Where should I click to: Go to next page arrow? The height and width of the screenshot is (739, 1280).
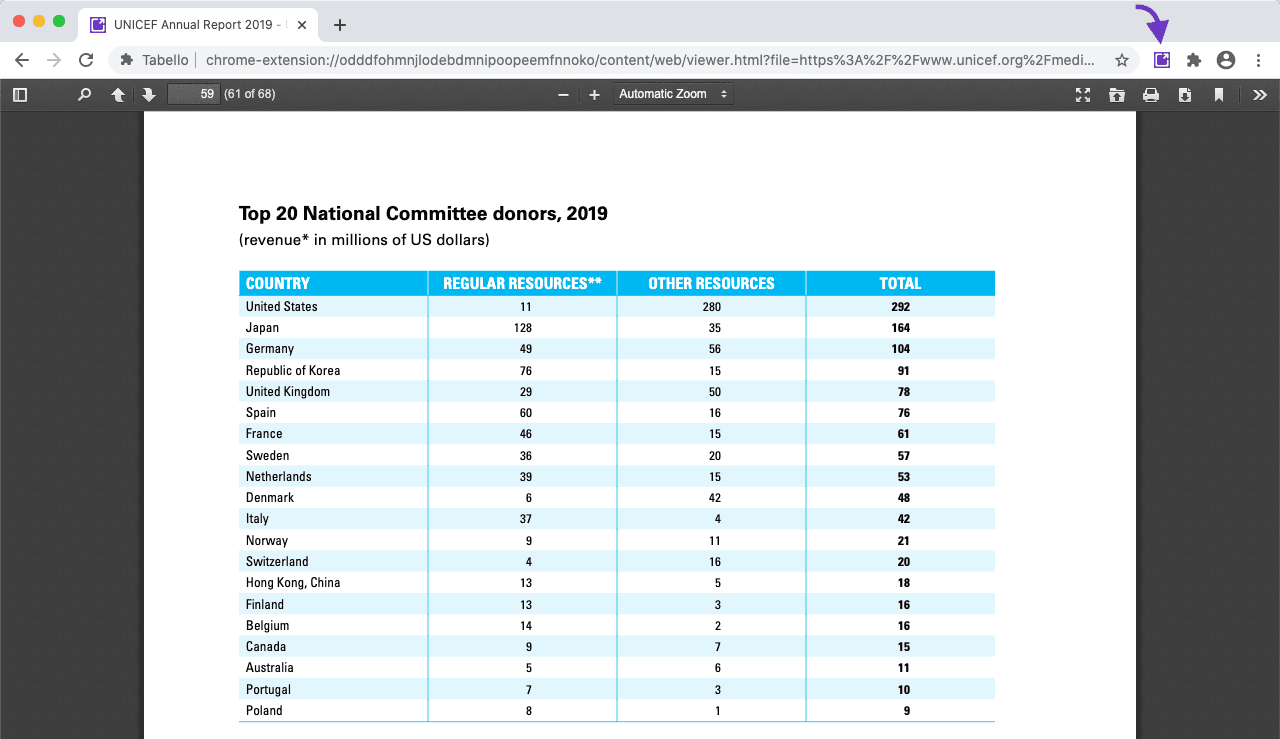[x=149, y=94]
